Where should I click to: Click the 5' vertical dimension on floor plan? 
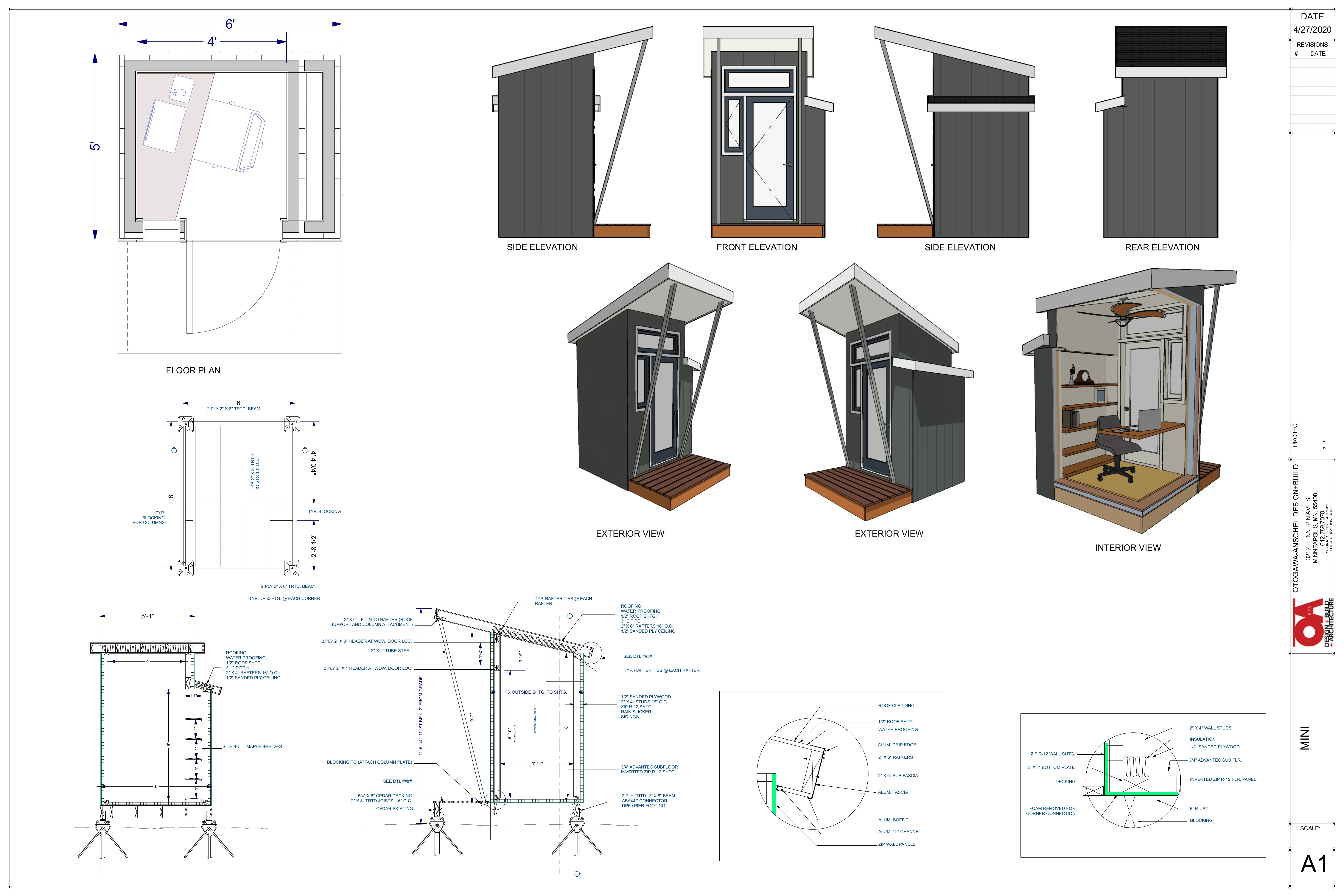tap(95, 146)
